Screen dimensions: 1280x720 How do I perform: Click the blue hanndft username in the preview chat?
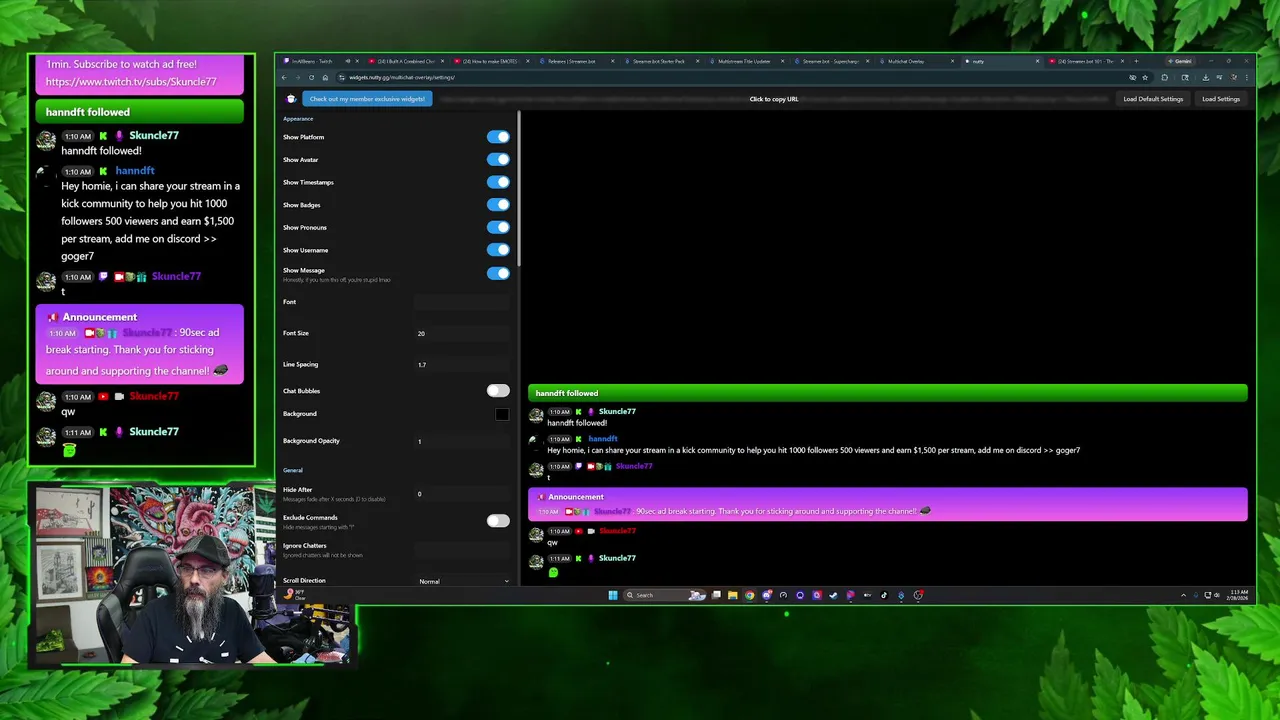[602, 439]
